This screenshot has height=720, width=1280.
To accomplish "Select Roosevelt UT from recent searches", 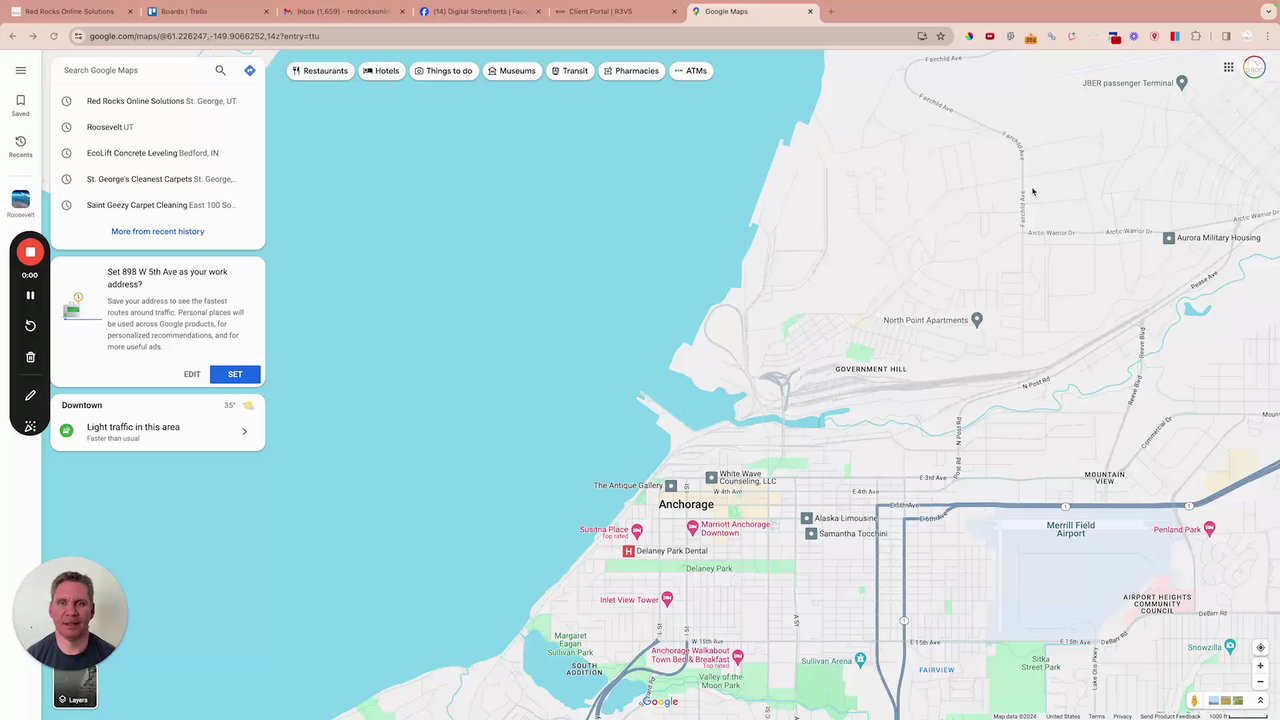I will 158,127.
